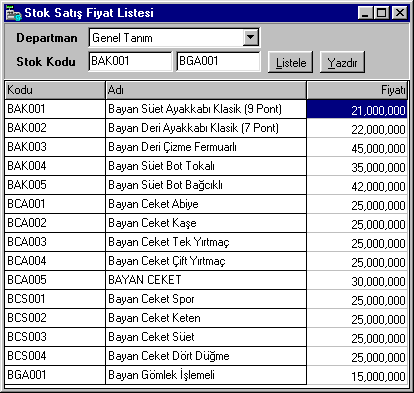414x393 pixels.
Task: Select the BAK003 code cell
Action: [55, 147]
